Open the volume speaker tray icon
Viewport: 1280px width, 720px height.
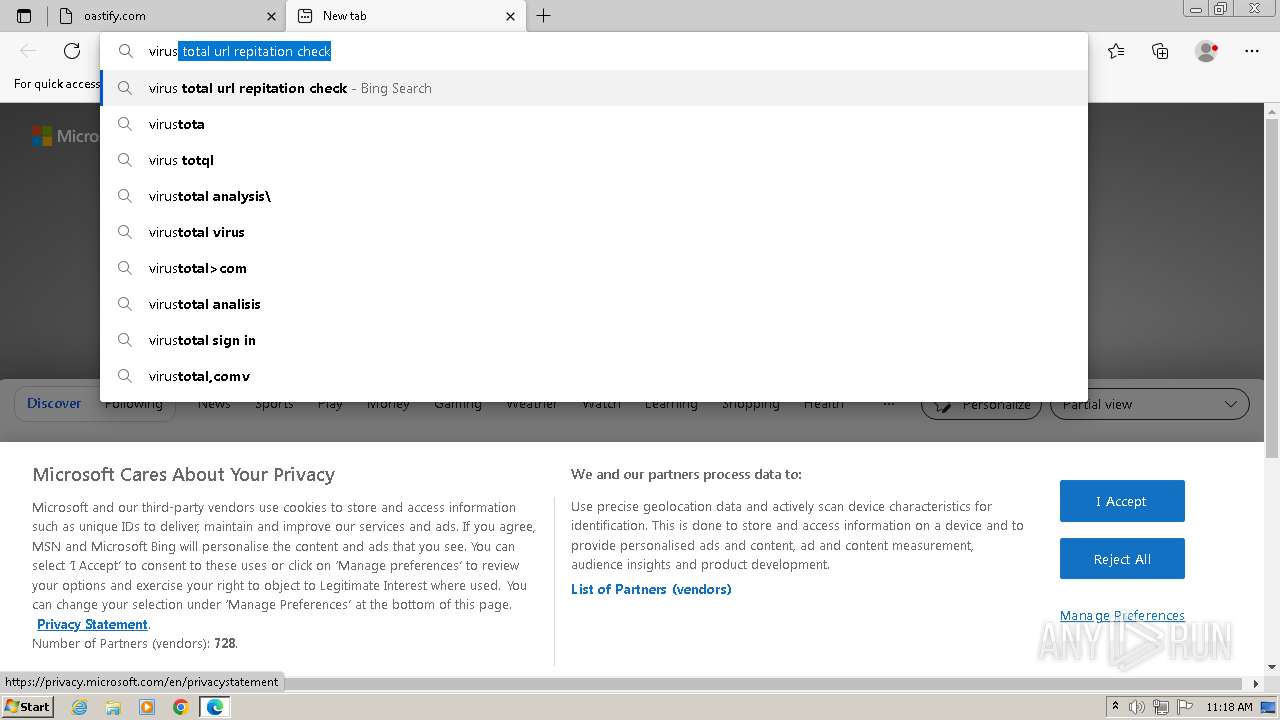(x=1137, y=707)
